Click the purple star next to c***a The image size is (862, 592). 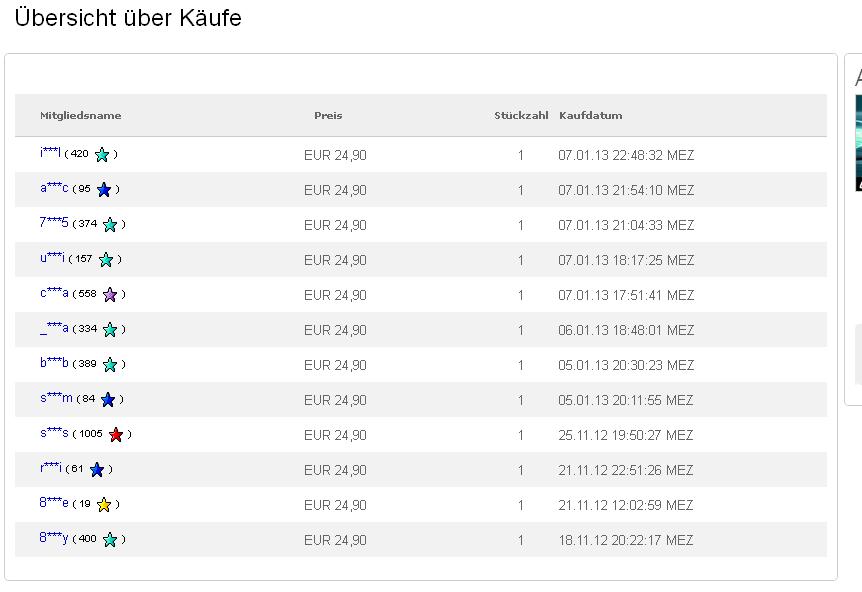point(110,295)
